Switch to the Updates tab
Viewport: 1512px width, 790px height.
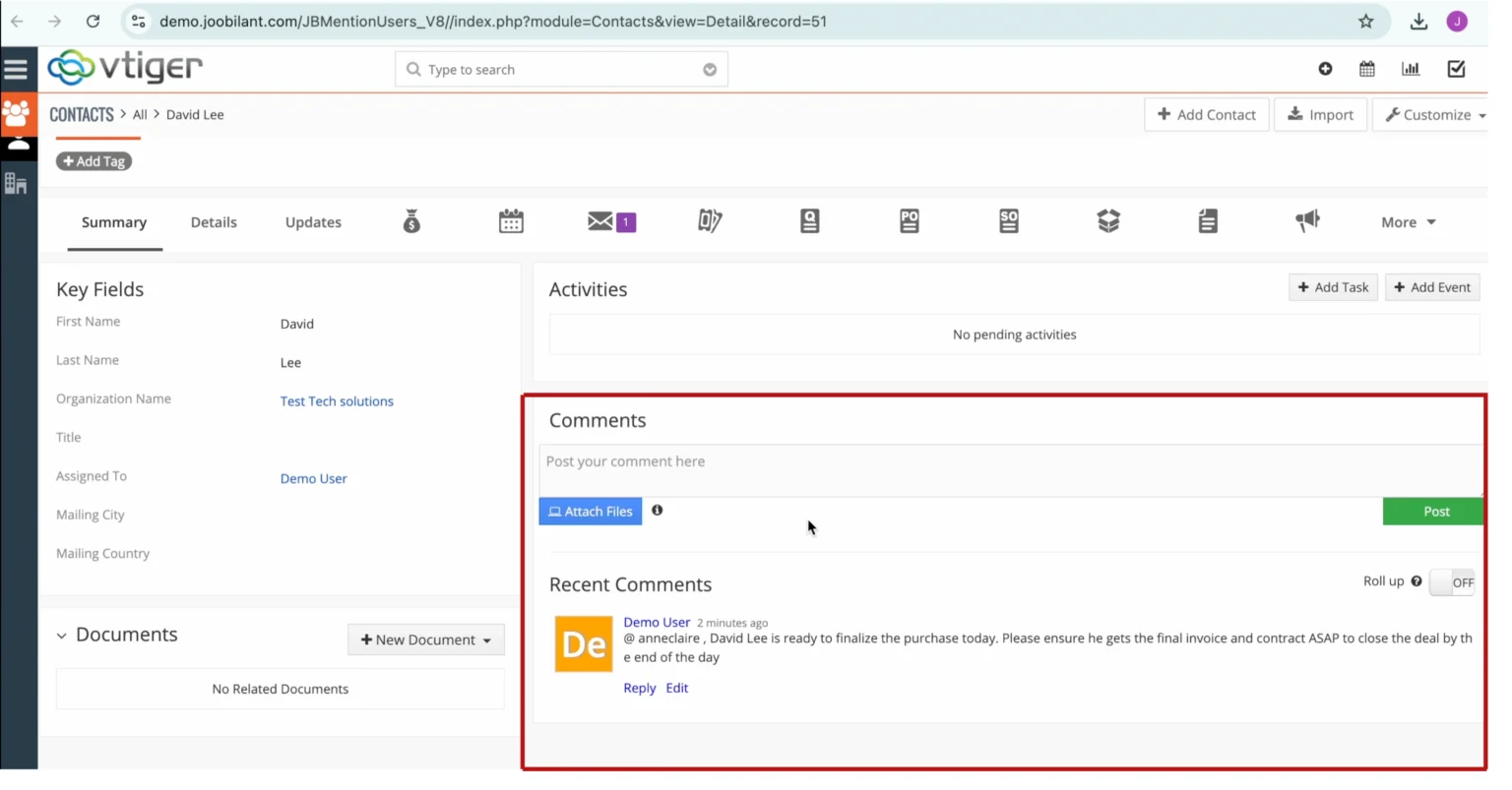click(312, 222)
